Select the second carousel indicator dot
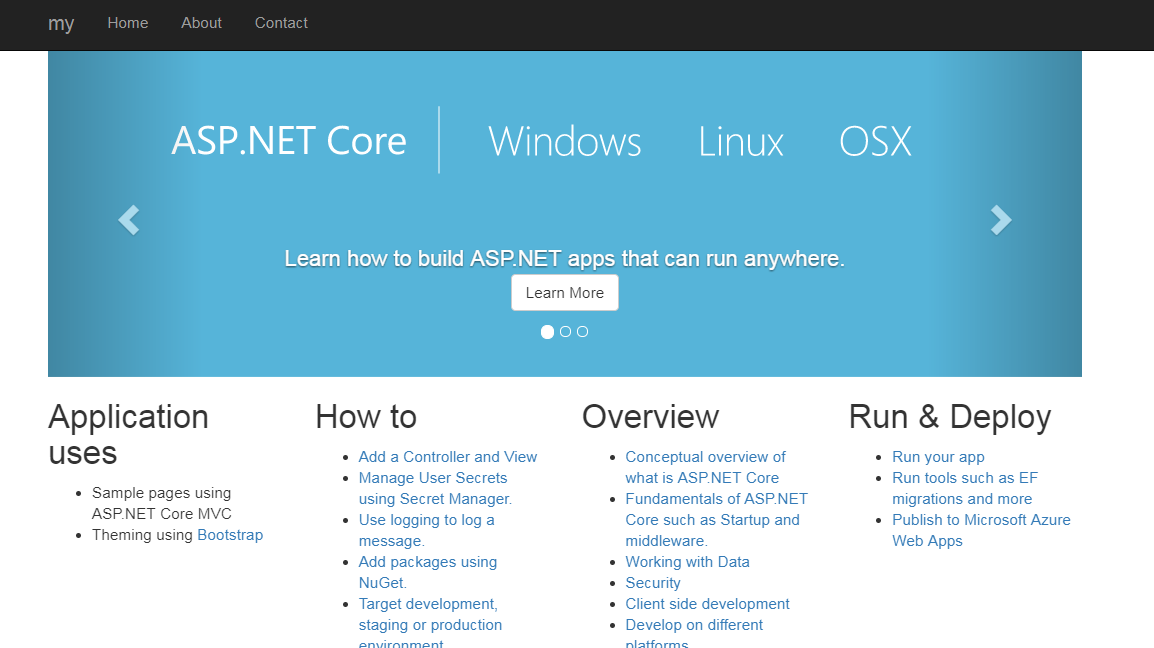This screenshot has height=648, width=1154. [x=565, y=332]
